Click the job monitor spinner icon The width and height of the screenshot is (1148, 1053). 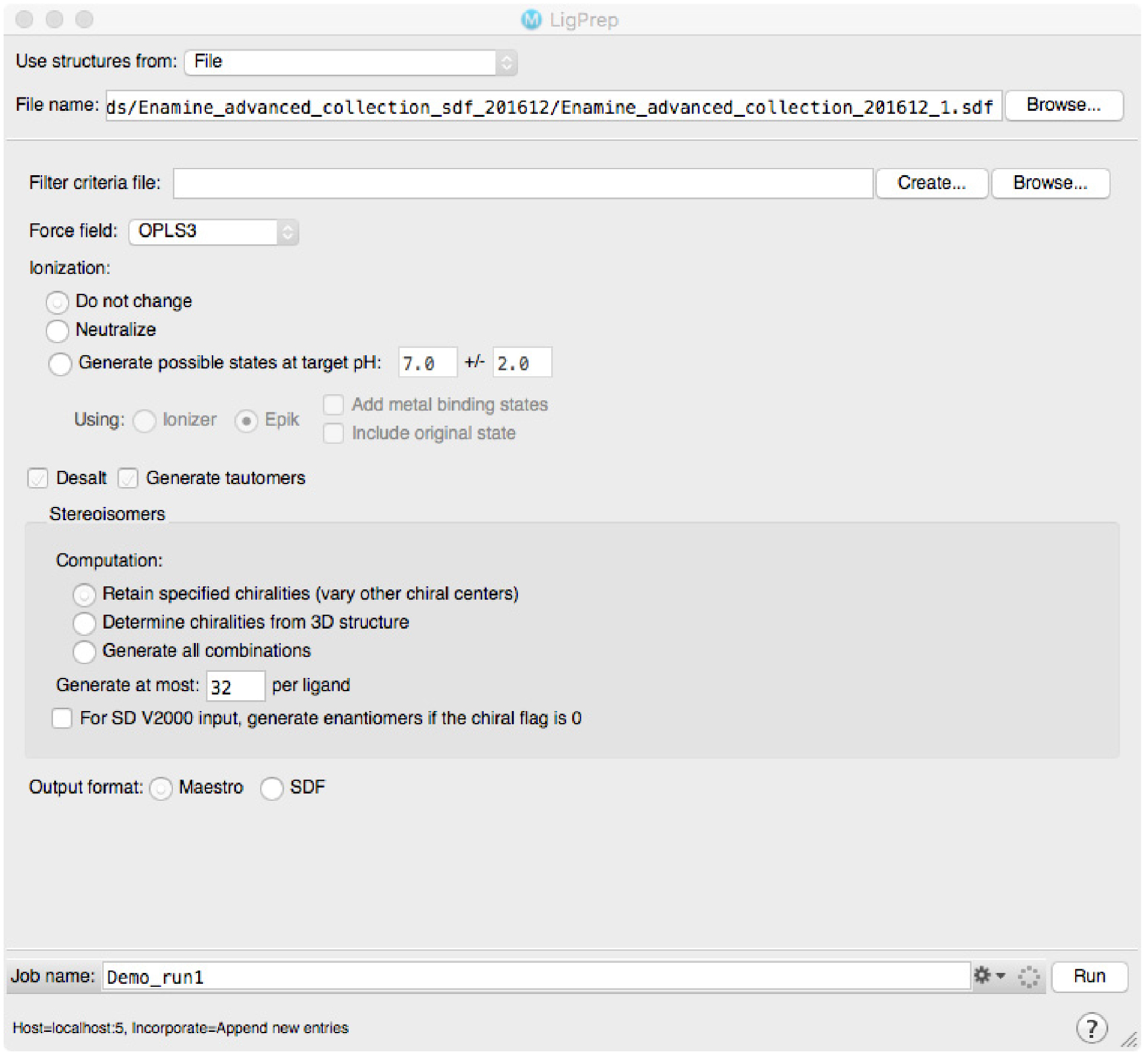pyautogui.click(x=1028, y=976)
